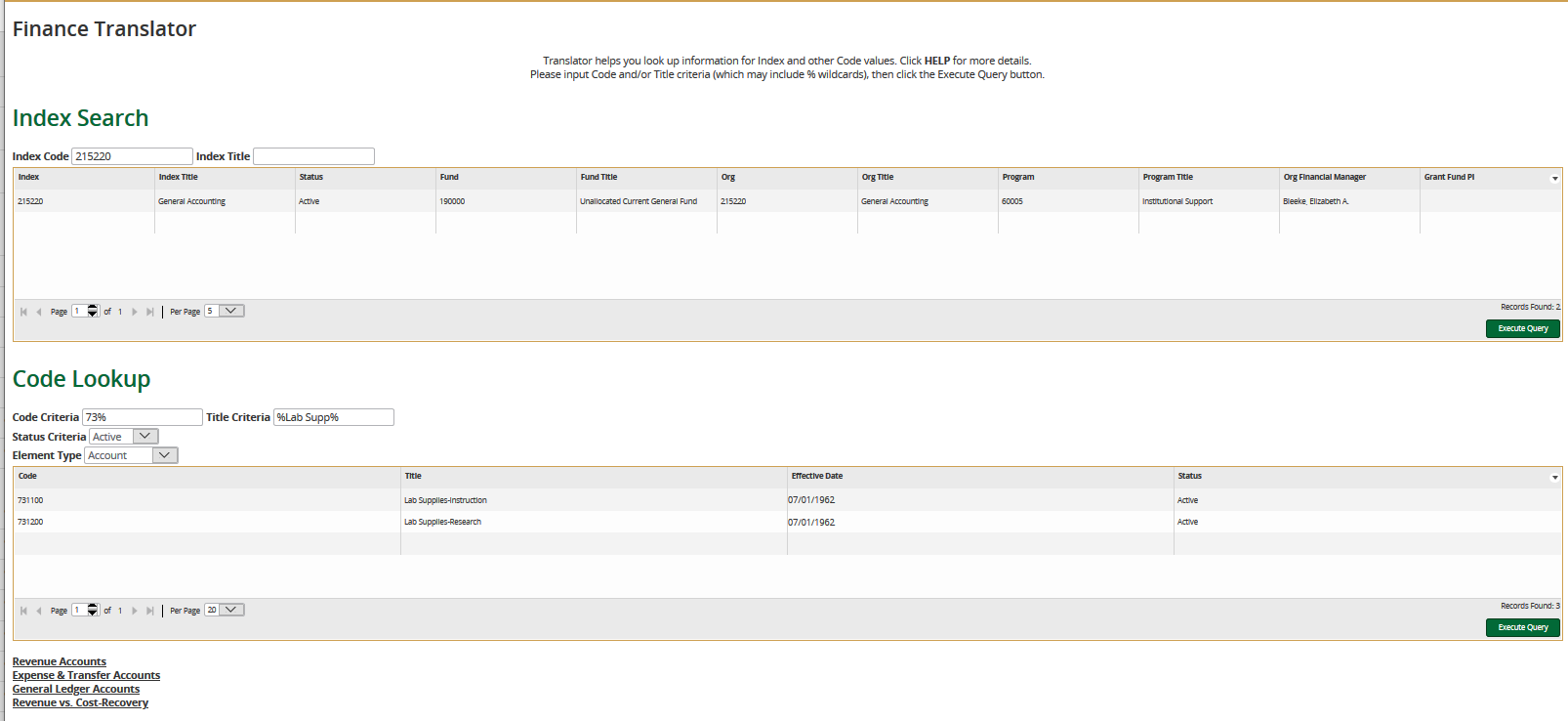Open Status Criteria dropdown
The height and width of the screenshot is (721, 1568).
click(x=144, y=437)
